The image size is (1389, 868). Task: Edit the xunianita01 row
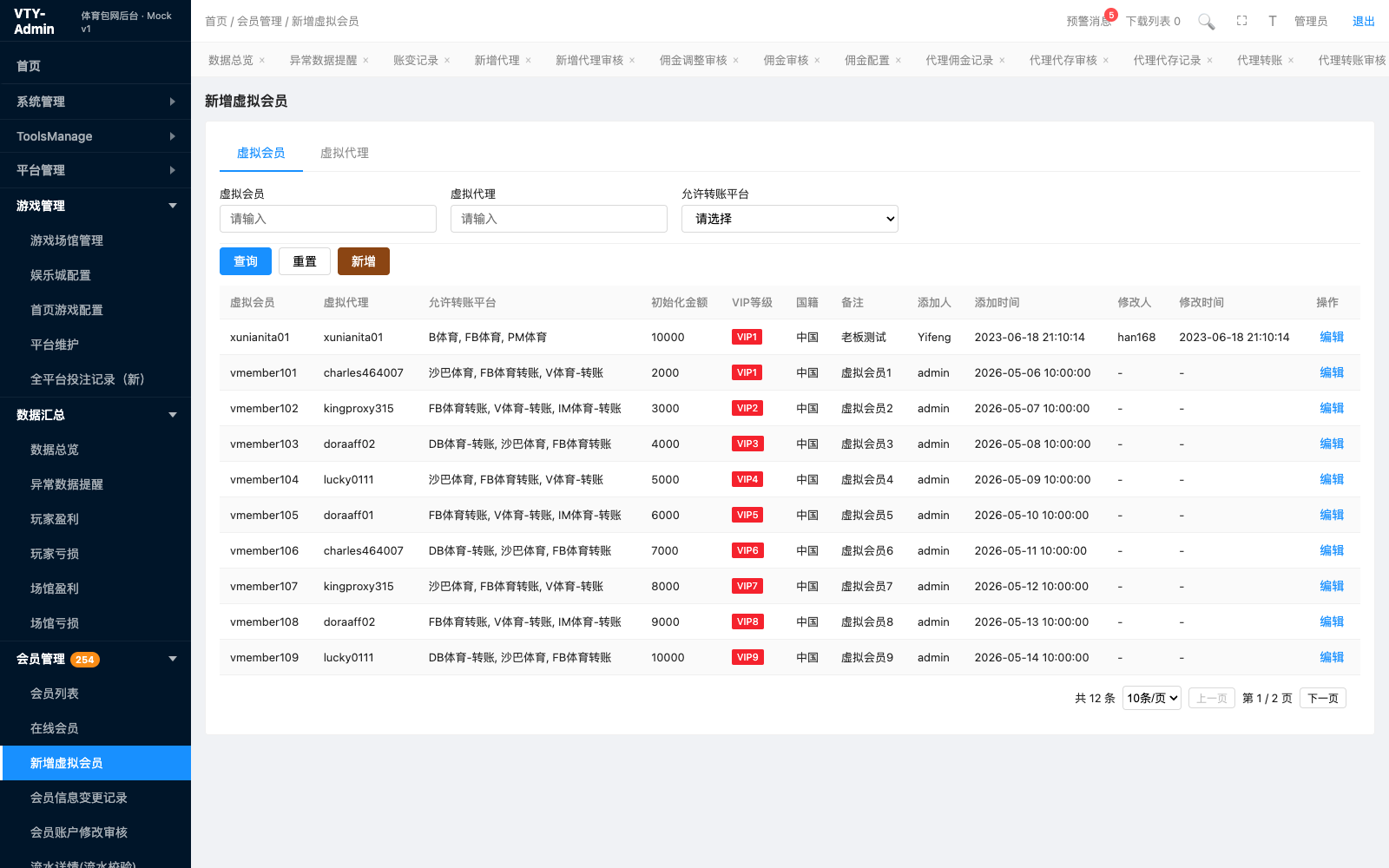1332,337
